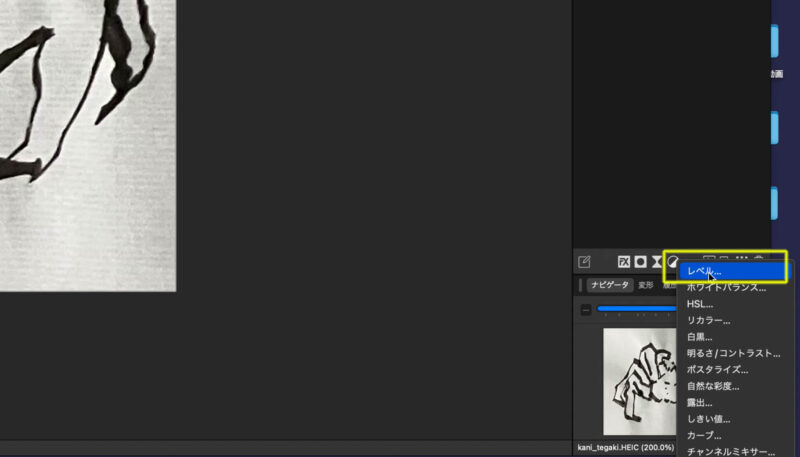The width and height of the screenshot is (800, 457).
Task: Open the 動画 folder on the desktop
Action: 775,44
